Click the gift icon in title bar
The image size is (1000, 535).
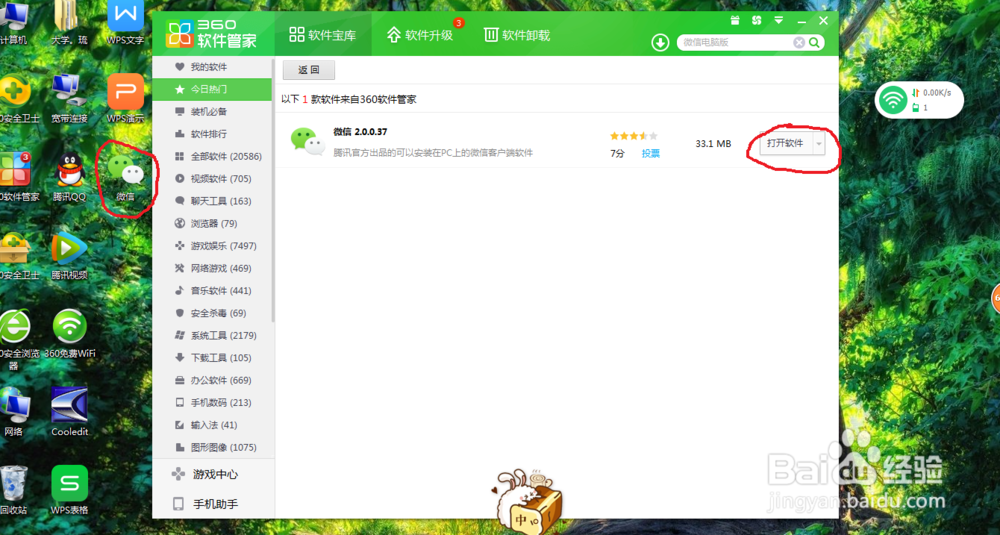point(735,20)
